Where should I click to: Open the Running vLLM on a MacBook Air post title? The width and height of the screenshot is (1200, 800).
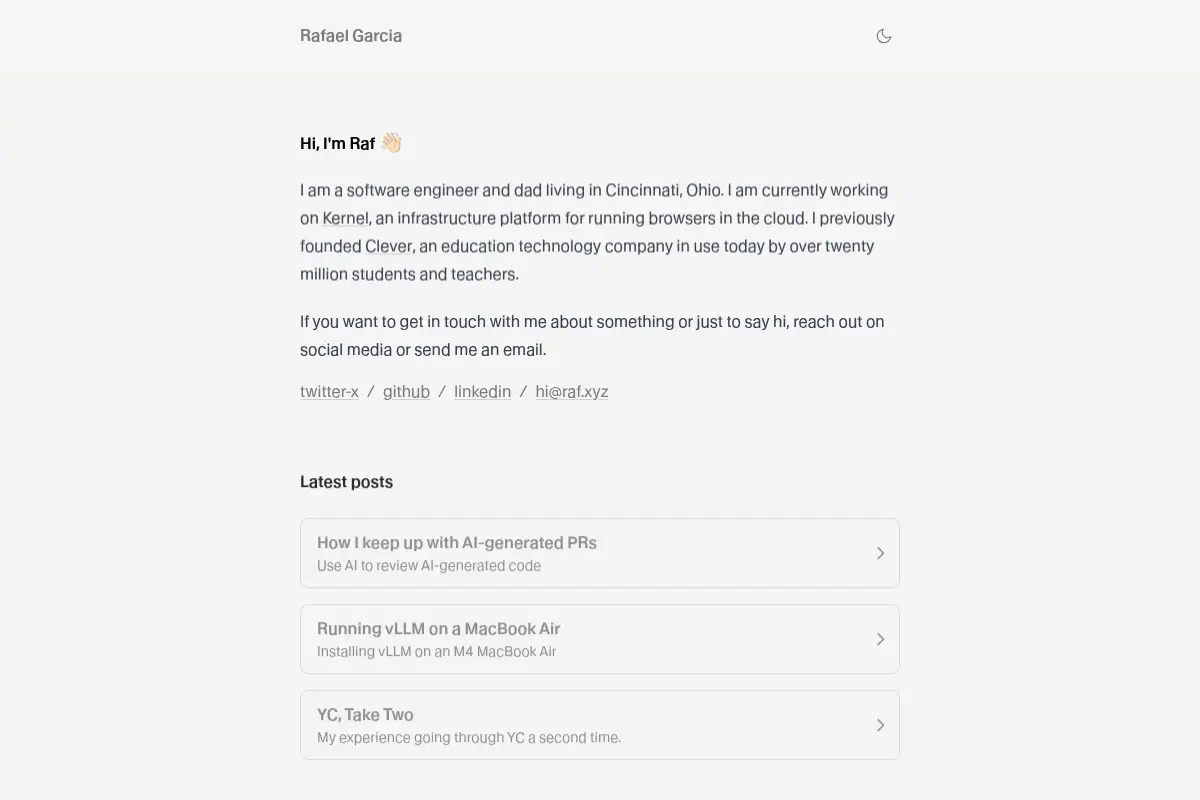438,629
